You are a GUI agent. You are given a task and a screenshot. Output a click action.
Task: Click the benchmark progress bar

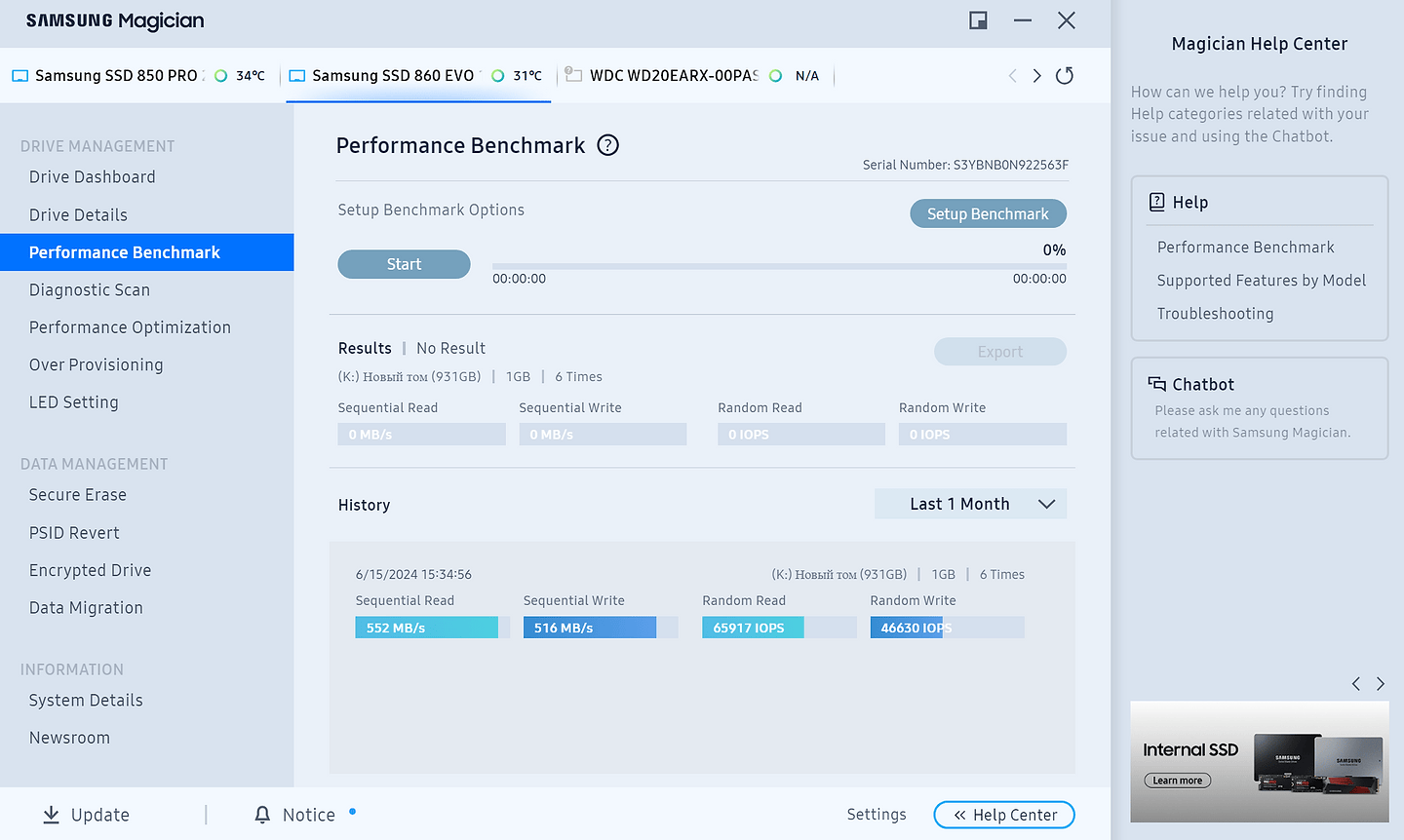click(x=779, y=265)
